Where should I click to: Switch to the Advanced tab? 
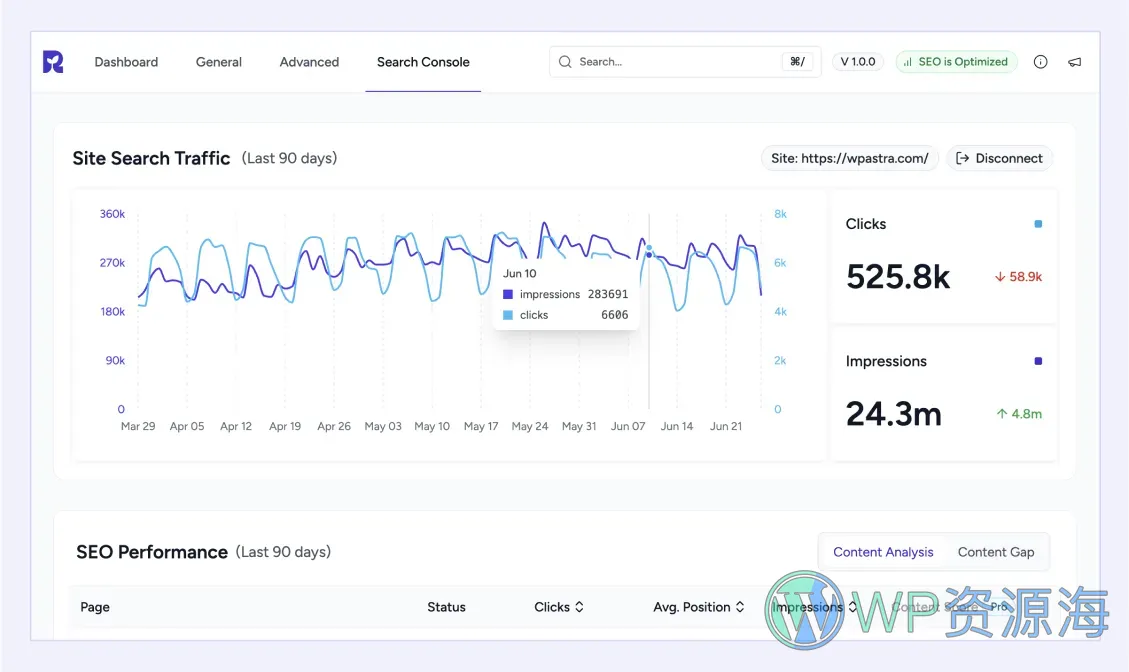pos(309,61)
